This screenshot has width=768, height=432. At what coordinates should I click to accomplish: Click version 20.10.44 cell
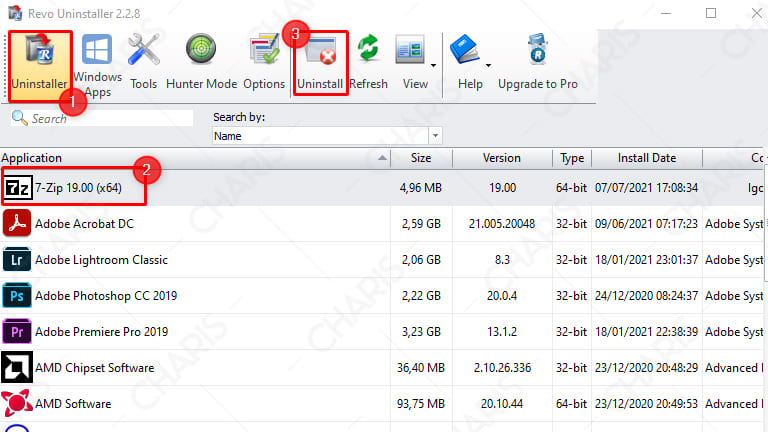click(x=502, y=404)
